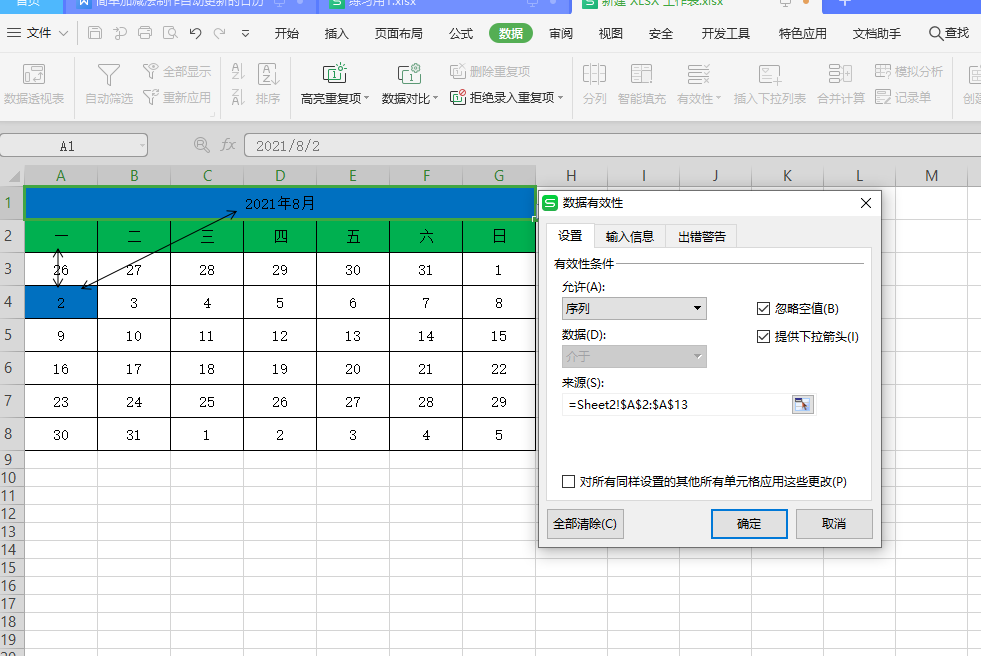The image size is (981, 656).
Task: Click Show All (全部显示) filter icon
Action: [x=151, y=71]
